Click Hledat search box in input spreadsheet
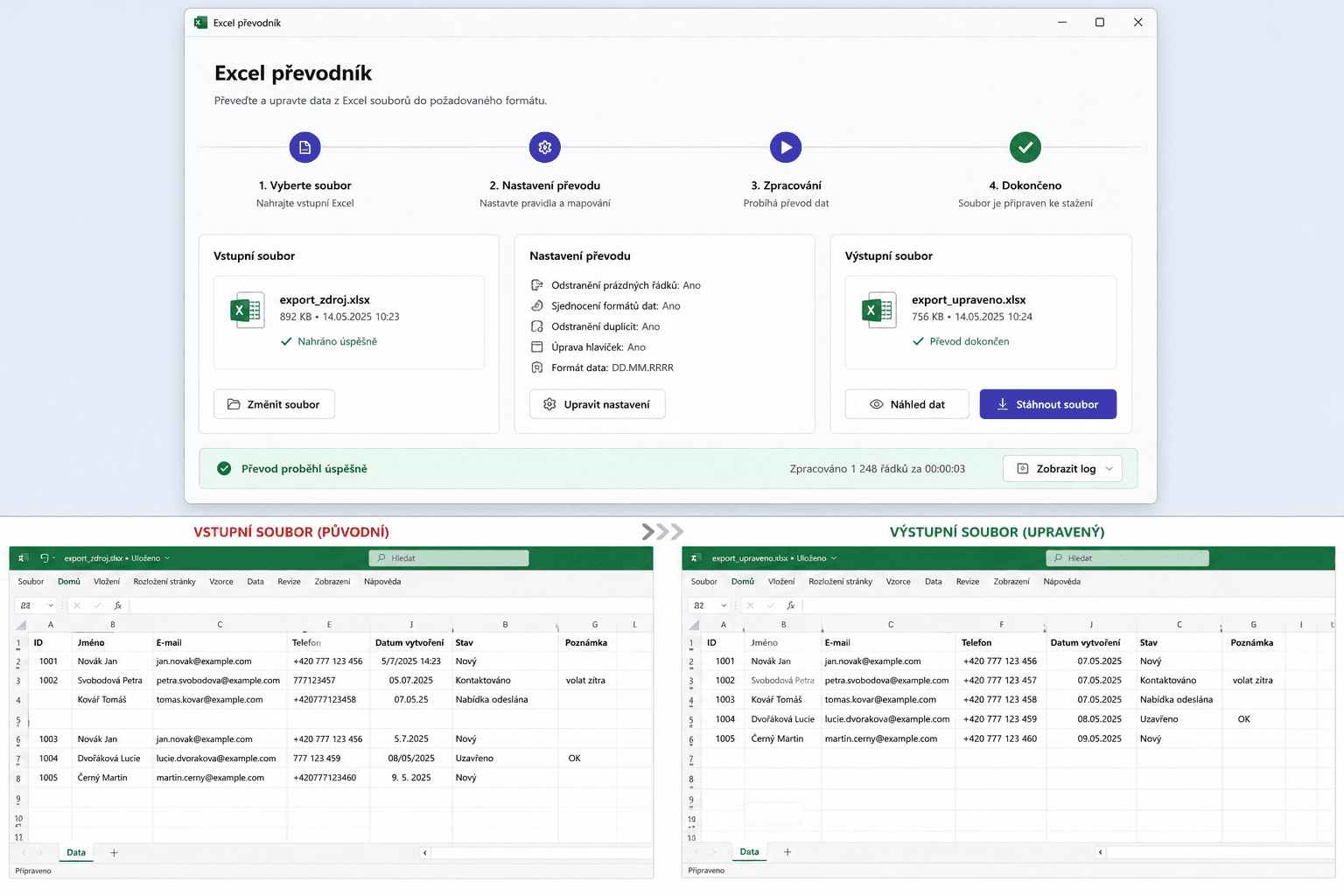 (x=449, y=558)
